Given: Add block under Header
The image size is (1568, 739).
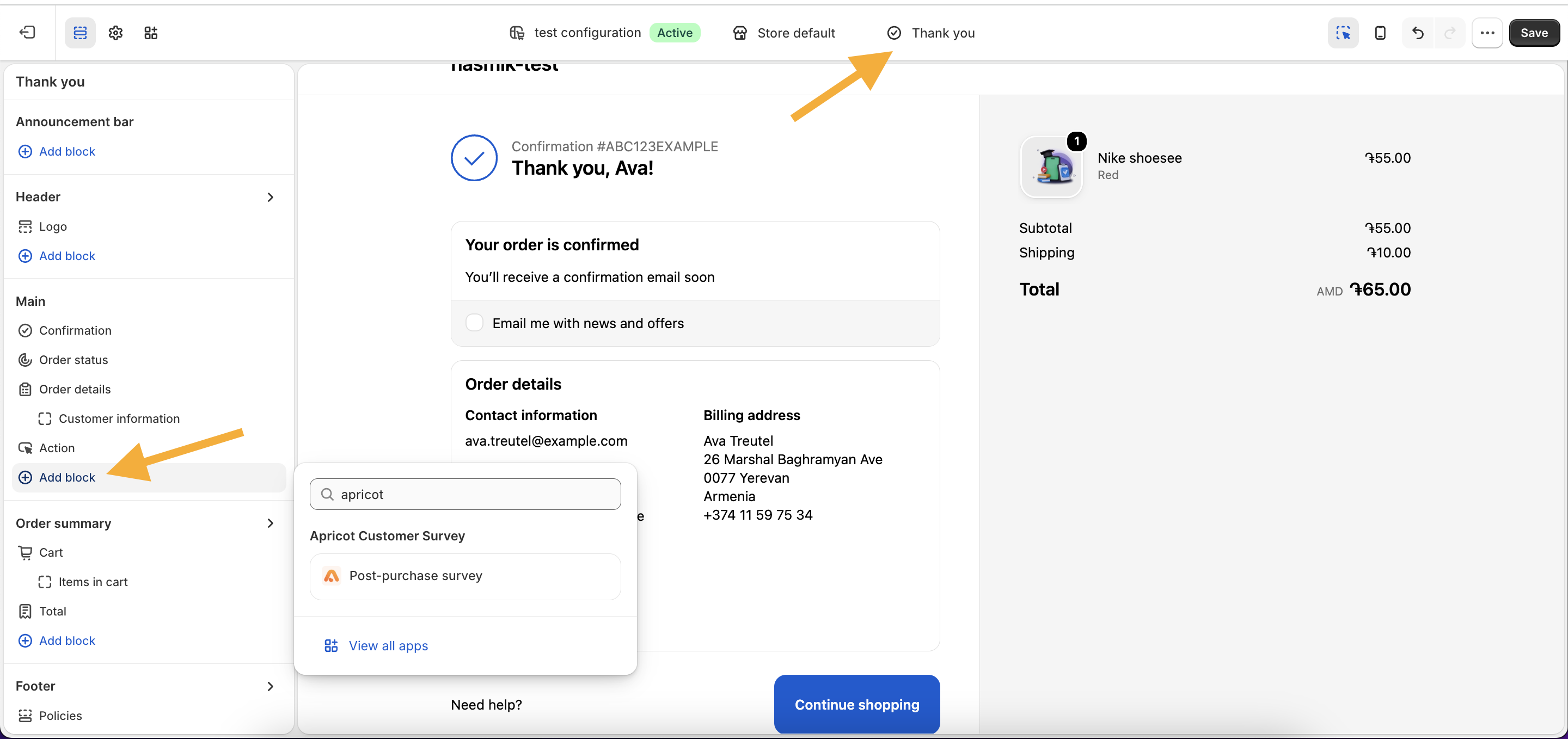Looking at the screenshot, I should (x=57, y=256).
